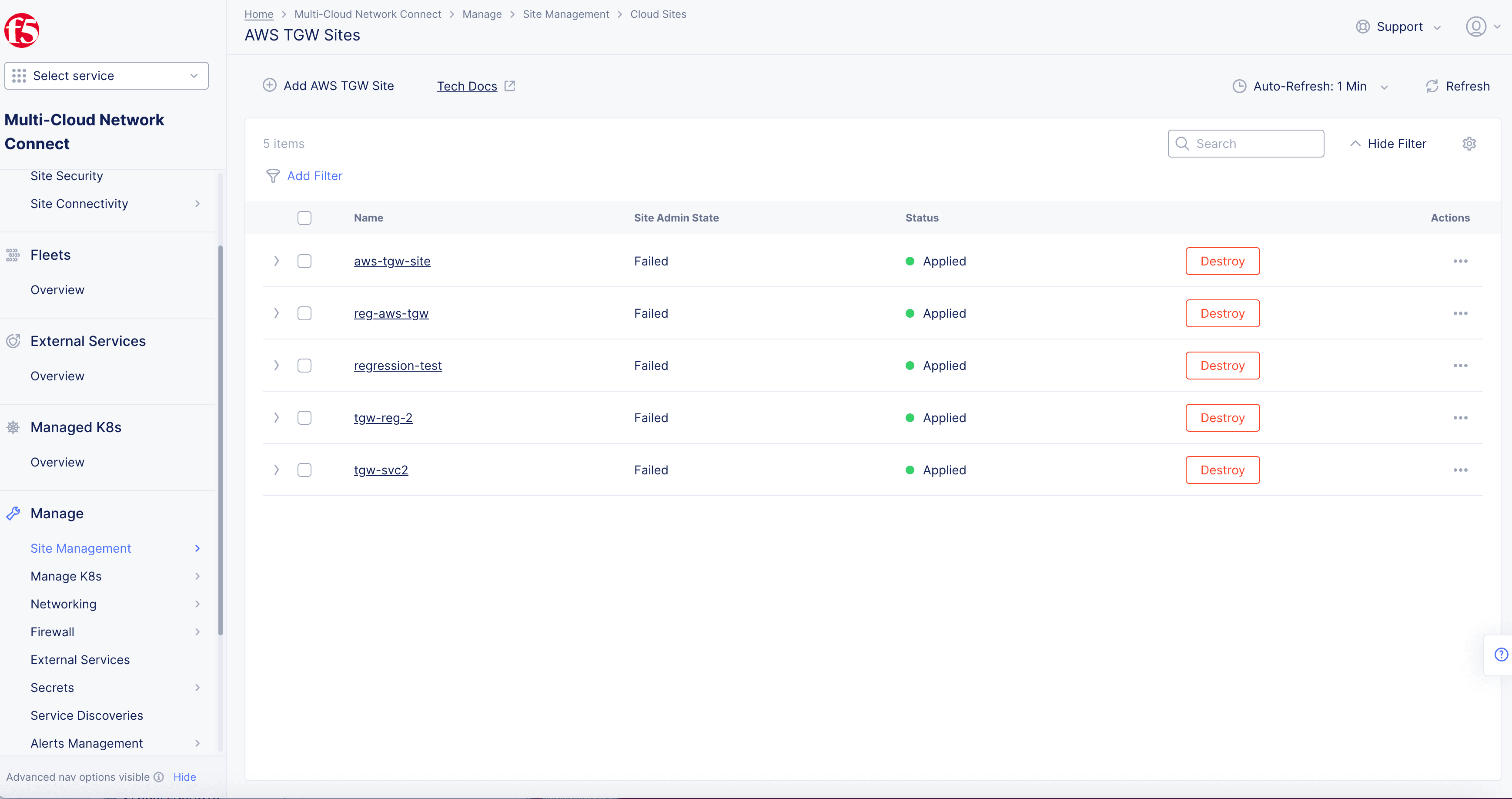This screenshot has width=1512, height=799.
Task: Select Overview under Managed K8s
Action: pos(57,463)
